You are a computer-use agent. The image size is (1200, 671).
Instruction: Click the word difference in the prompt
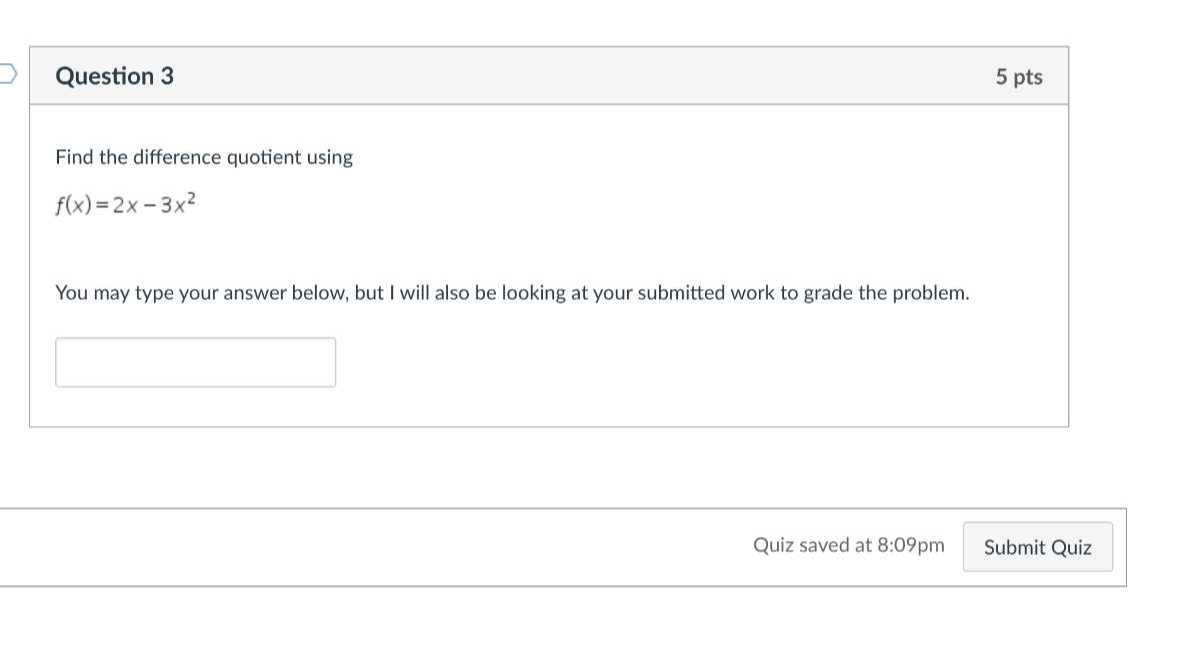[x=178, y=157]
